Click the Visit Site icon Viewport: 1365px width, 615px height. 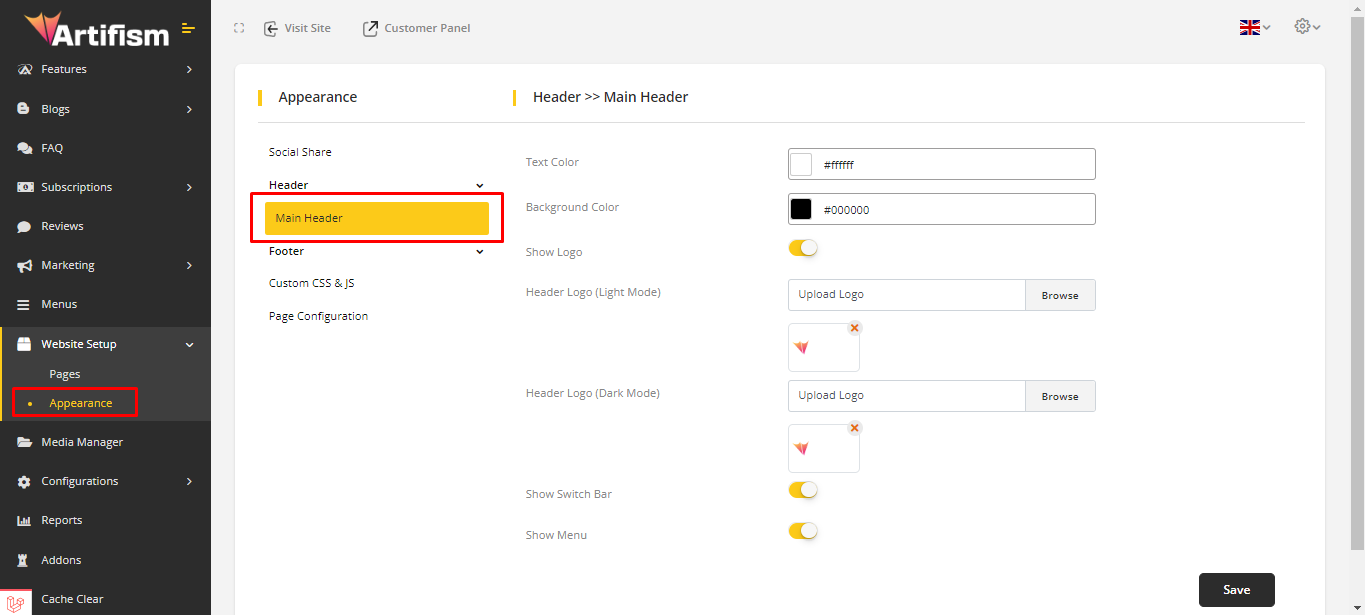(x=271, y=28)
